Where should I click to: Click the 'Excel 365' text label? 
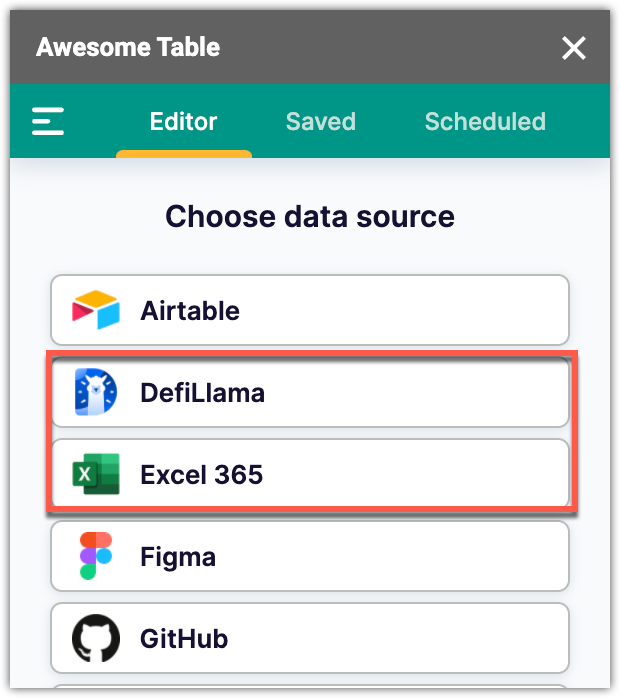pyautogui.click(x=201, y=475)
